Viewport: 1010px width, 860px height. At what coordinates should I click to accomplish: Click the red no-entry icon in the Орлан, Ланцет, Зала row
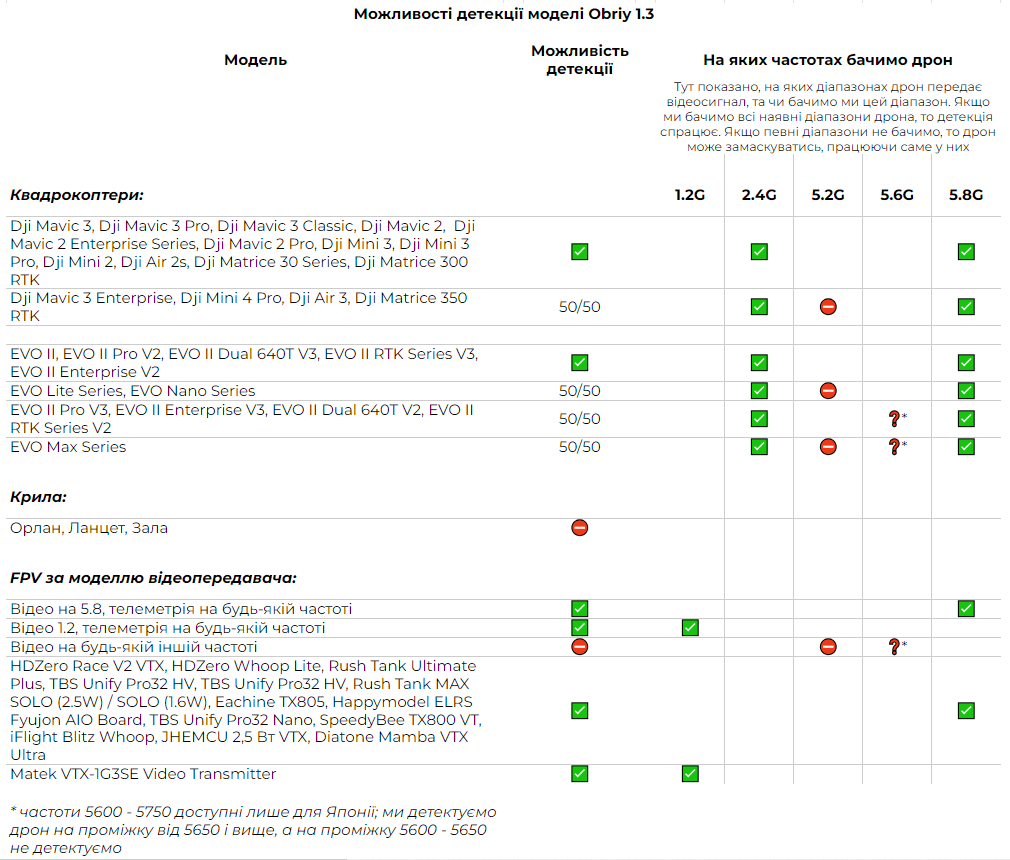(579, 527)
